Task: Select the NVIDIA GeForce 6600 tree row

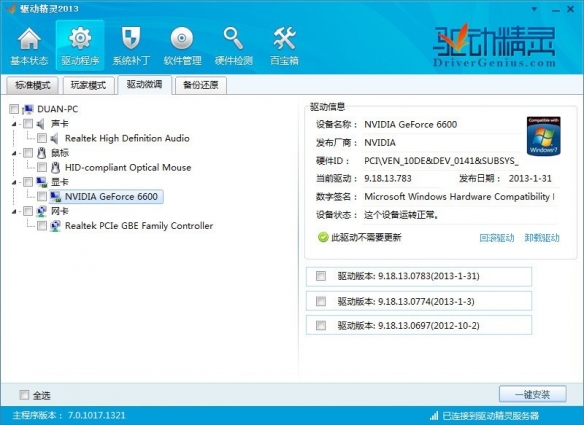Action: 106,197
